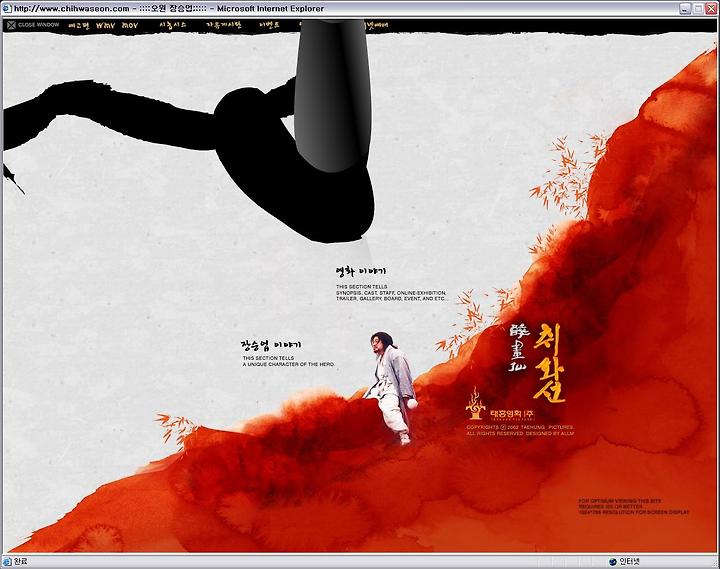Screen dimensions: 720x569
Task: Click the man in grey hanbok
Action: tap(391, 388)
